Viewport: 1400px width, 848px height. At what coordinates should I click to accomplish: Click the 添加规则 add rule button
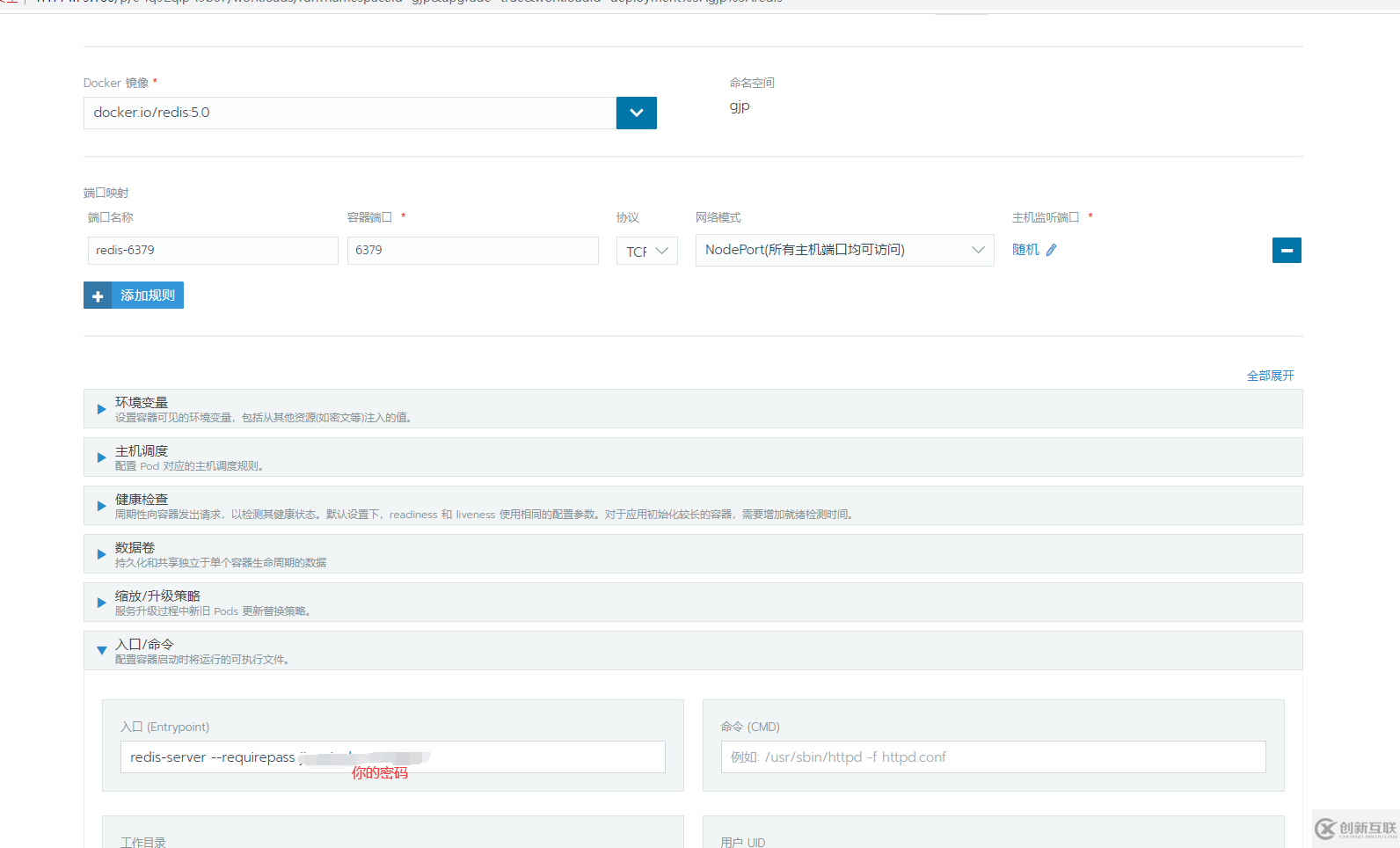(134, 296)
